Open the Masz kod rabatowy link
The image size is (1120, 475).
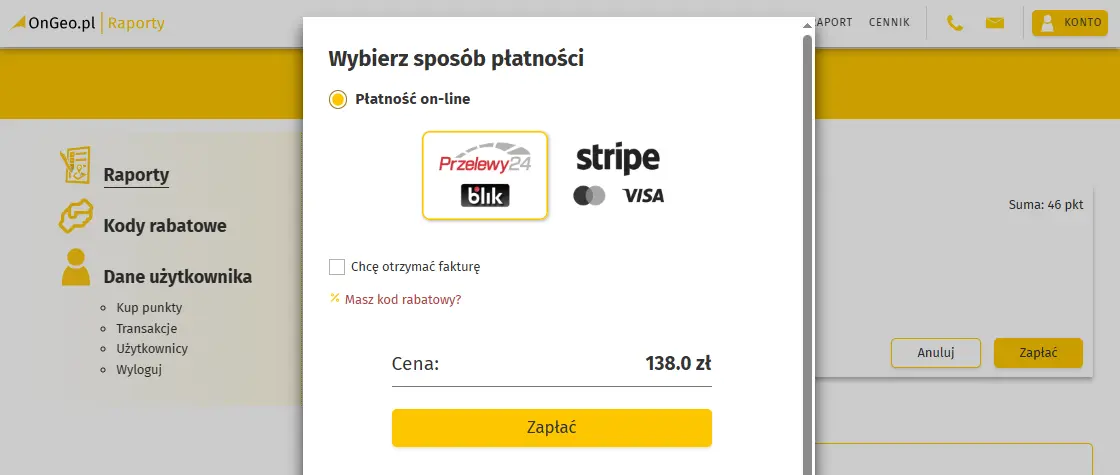tap(402, 299)
